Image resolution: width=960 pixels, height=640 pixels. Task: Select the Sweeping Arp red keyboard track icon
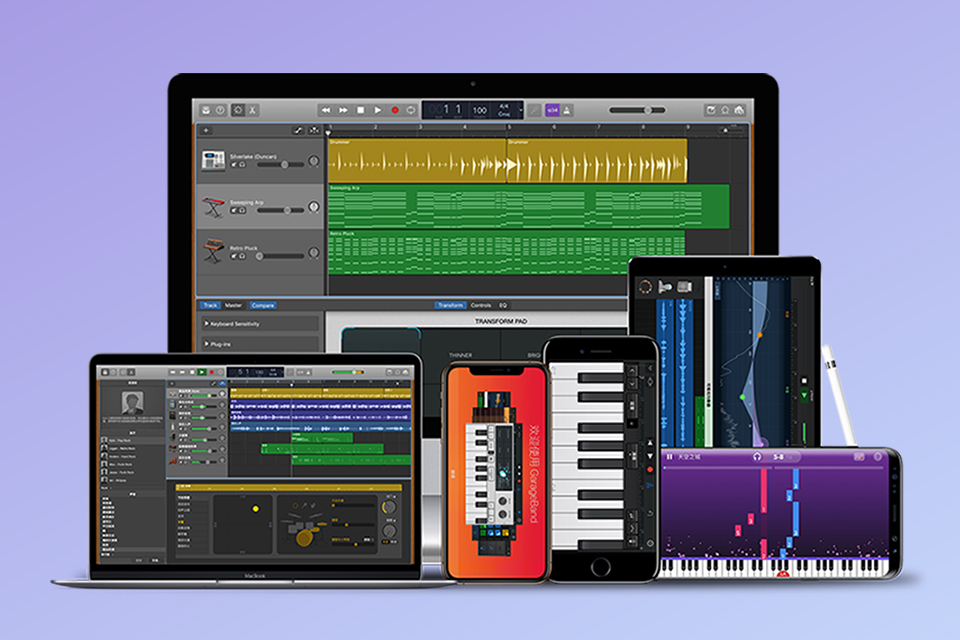[x=213, y=207]
